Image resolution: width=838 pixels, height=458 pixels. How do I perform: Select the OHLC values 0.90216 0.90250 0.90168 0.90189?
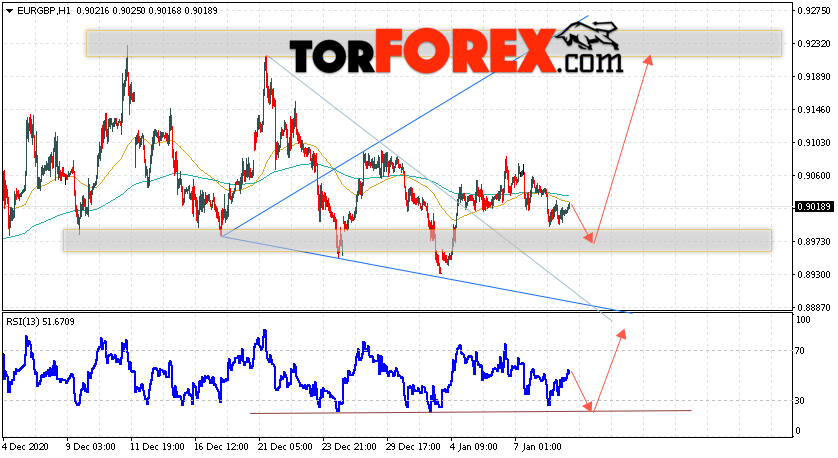tap(147, 11)
